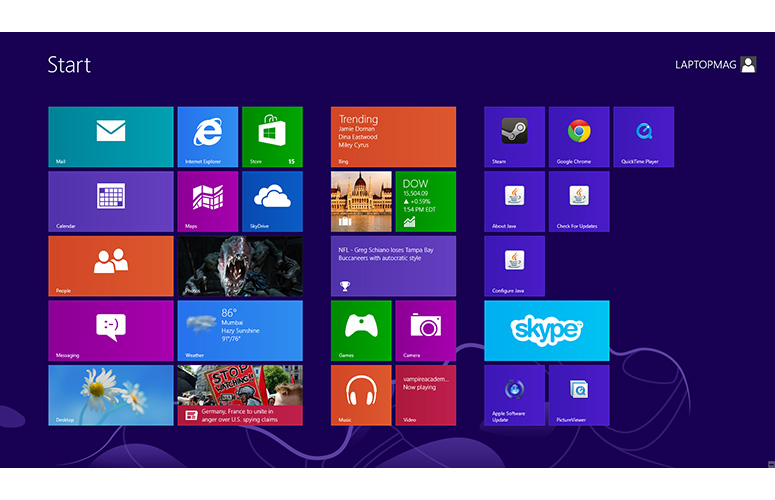Open the People tile
Viewport: 775px width, 500px height.
pos(111,266)
